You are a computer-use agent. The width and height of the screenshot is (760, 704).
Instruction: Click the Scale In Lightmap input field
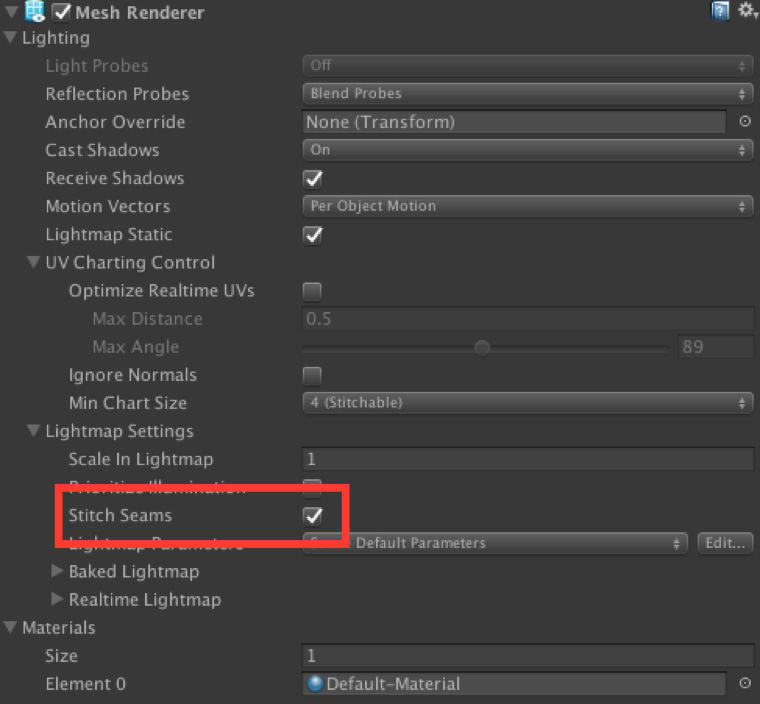527,459
